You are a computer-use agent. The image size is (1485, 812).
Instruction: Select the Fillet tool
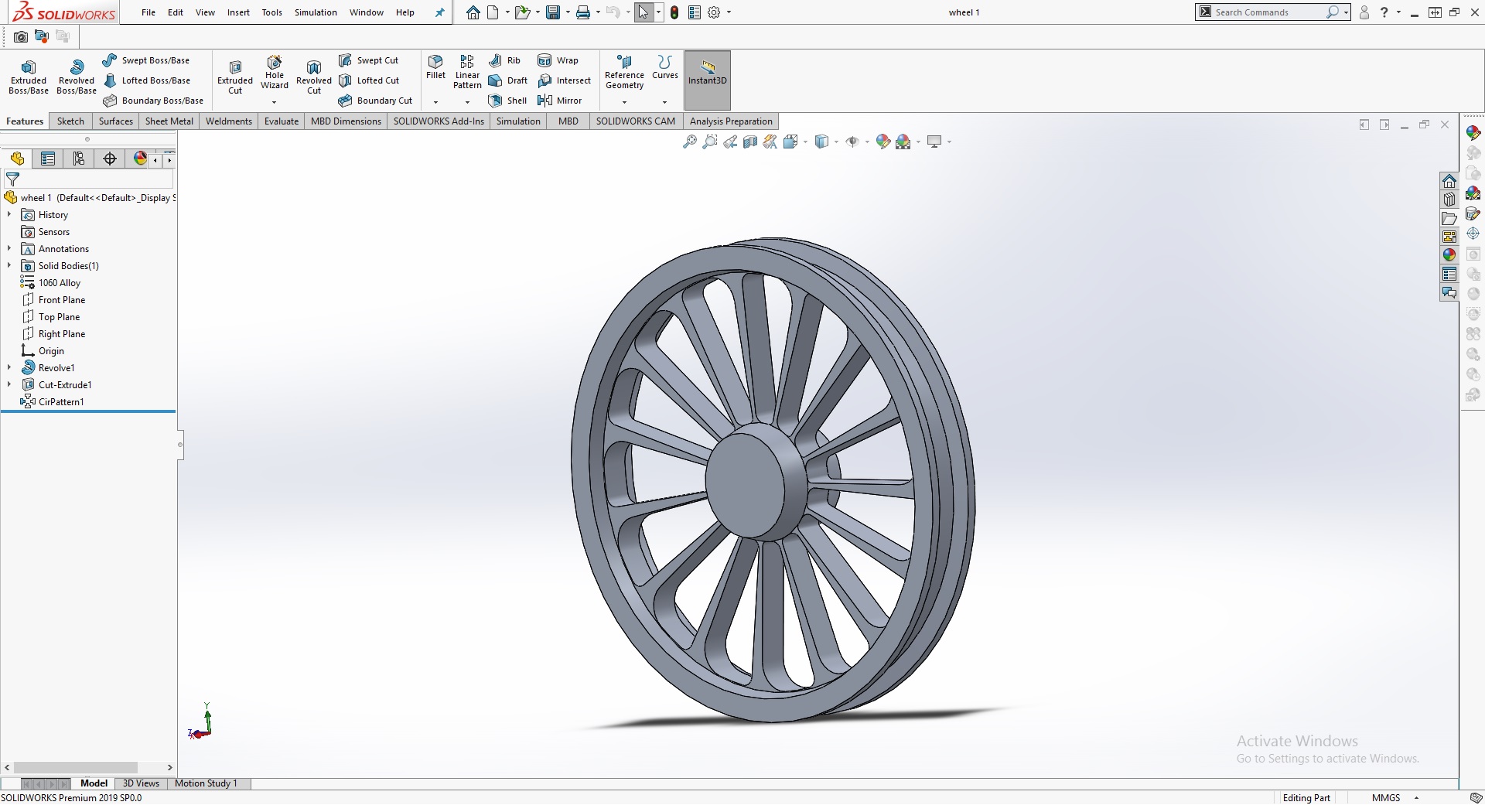coord(435,67)
